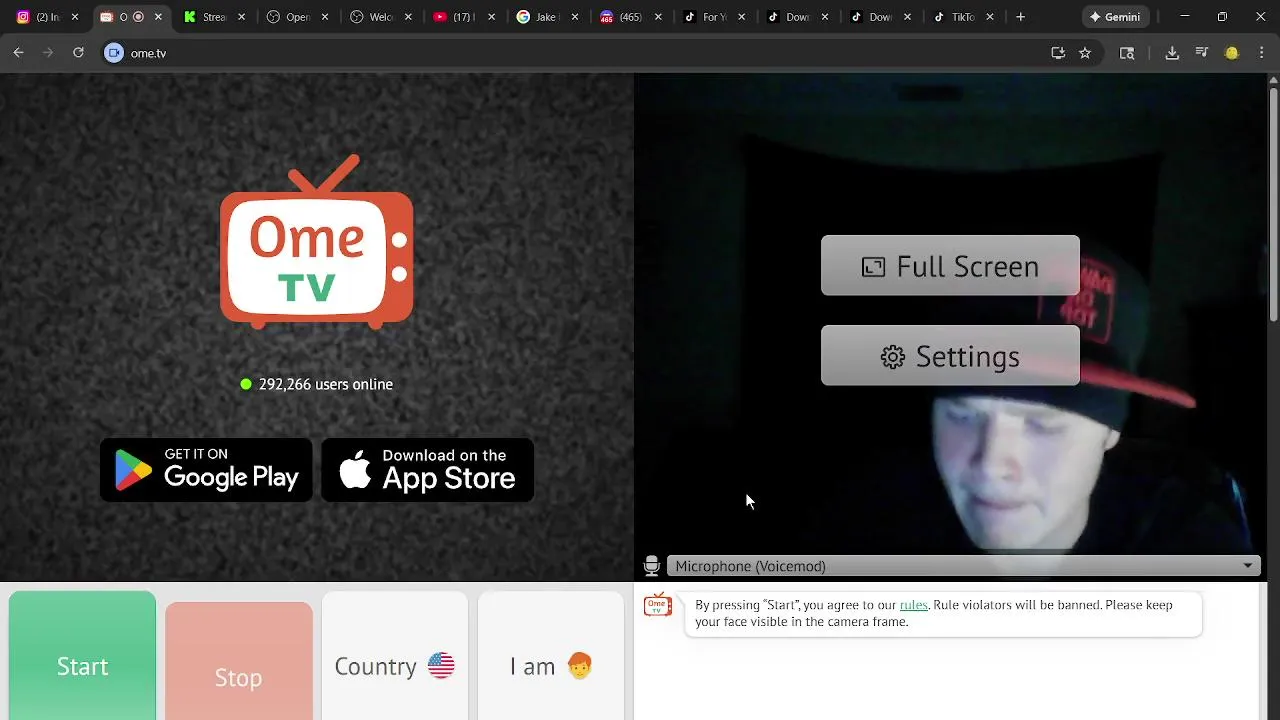Click the Google Lens search icon in toolbar
The width and height of the screenshot is (1280, 720).
click(1127, 53)
